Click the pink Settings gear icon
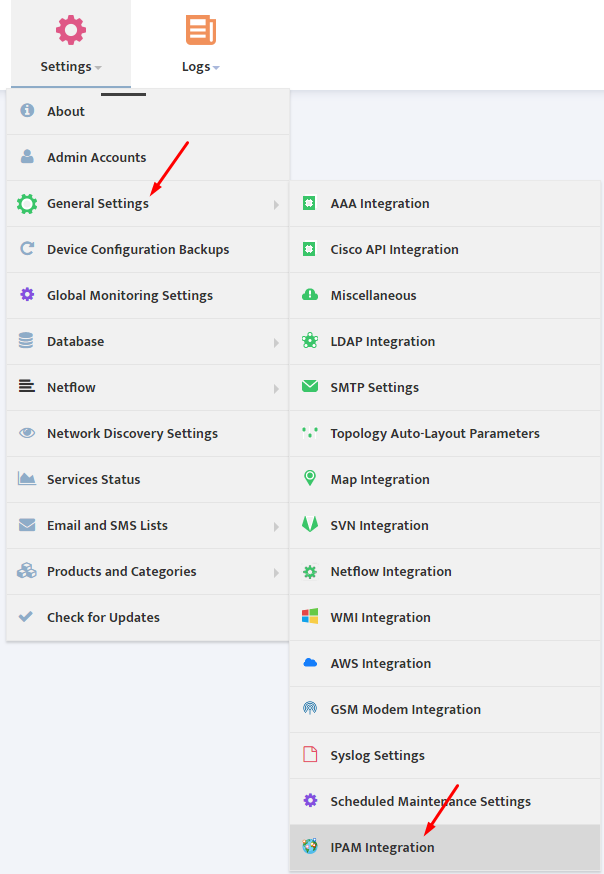 (x=71, y=30)
